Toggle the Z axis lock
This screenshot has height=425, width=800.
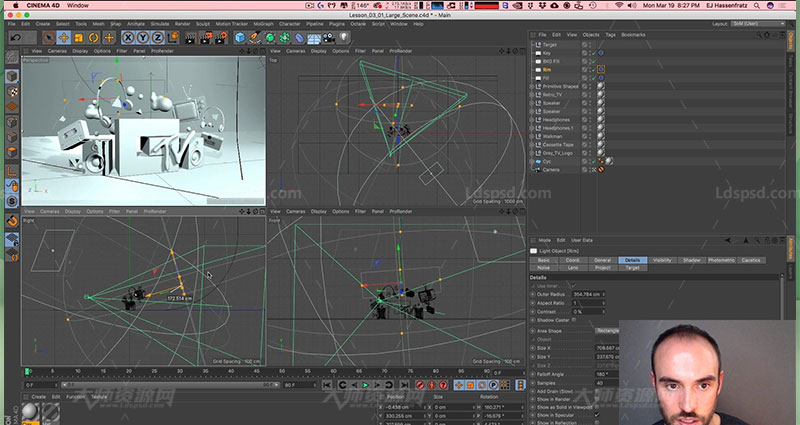(x=158, y=38)
